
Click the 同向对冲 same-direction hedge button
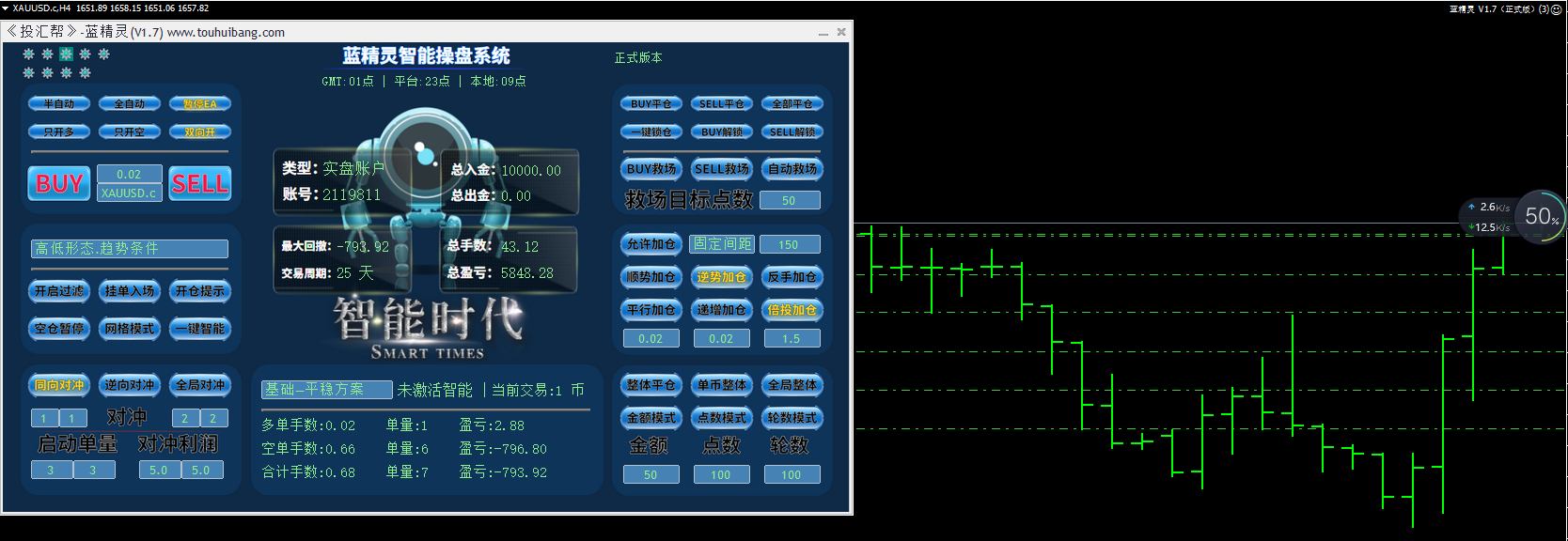(59, 385)
